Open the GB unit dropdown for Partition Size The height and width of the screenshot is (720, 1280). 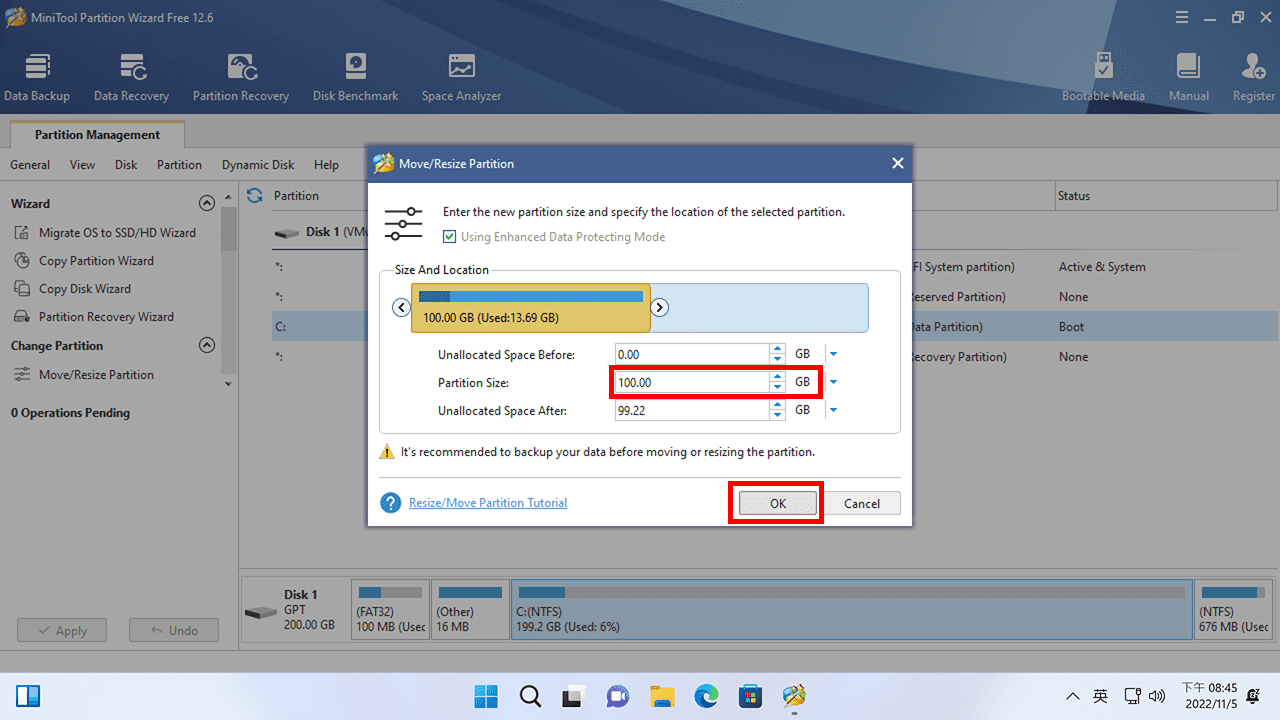[x=833, y=381]
